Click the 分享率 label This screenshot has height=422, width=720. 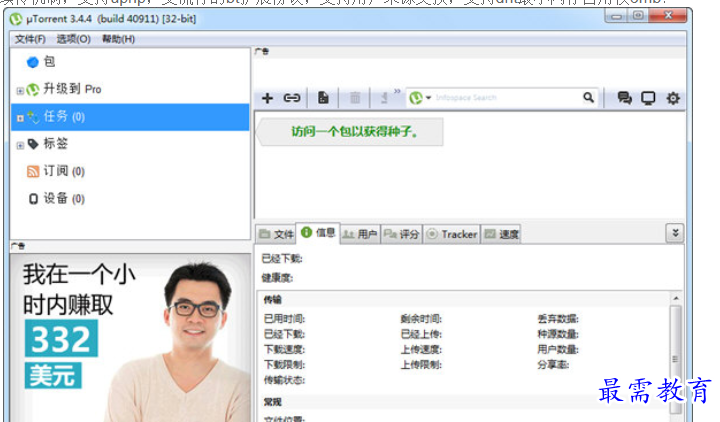[x=553, y=365]
